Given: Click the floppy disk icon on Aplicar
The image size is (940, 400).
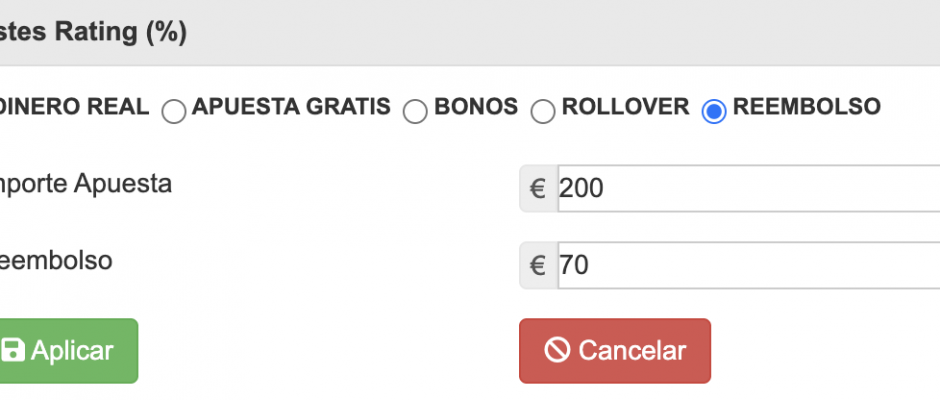Looking at the screenshot, I should click(x=13, y=351).
